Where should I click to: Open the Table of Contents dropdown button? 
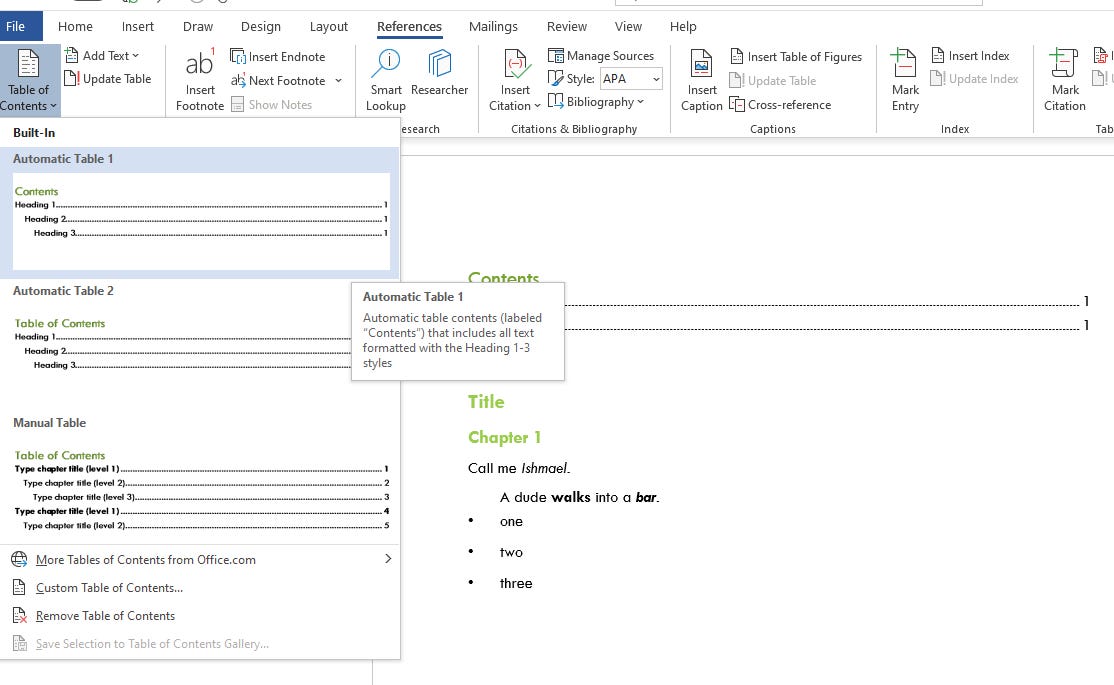pyautogui.click(x=29, y=80)
